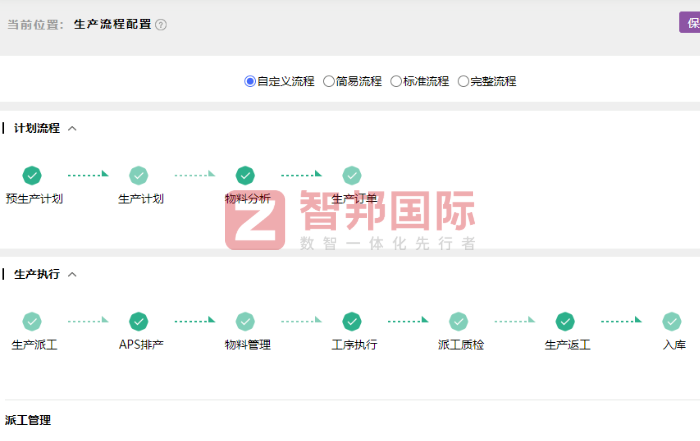Click the 入库 step check icon

[672, 321]
